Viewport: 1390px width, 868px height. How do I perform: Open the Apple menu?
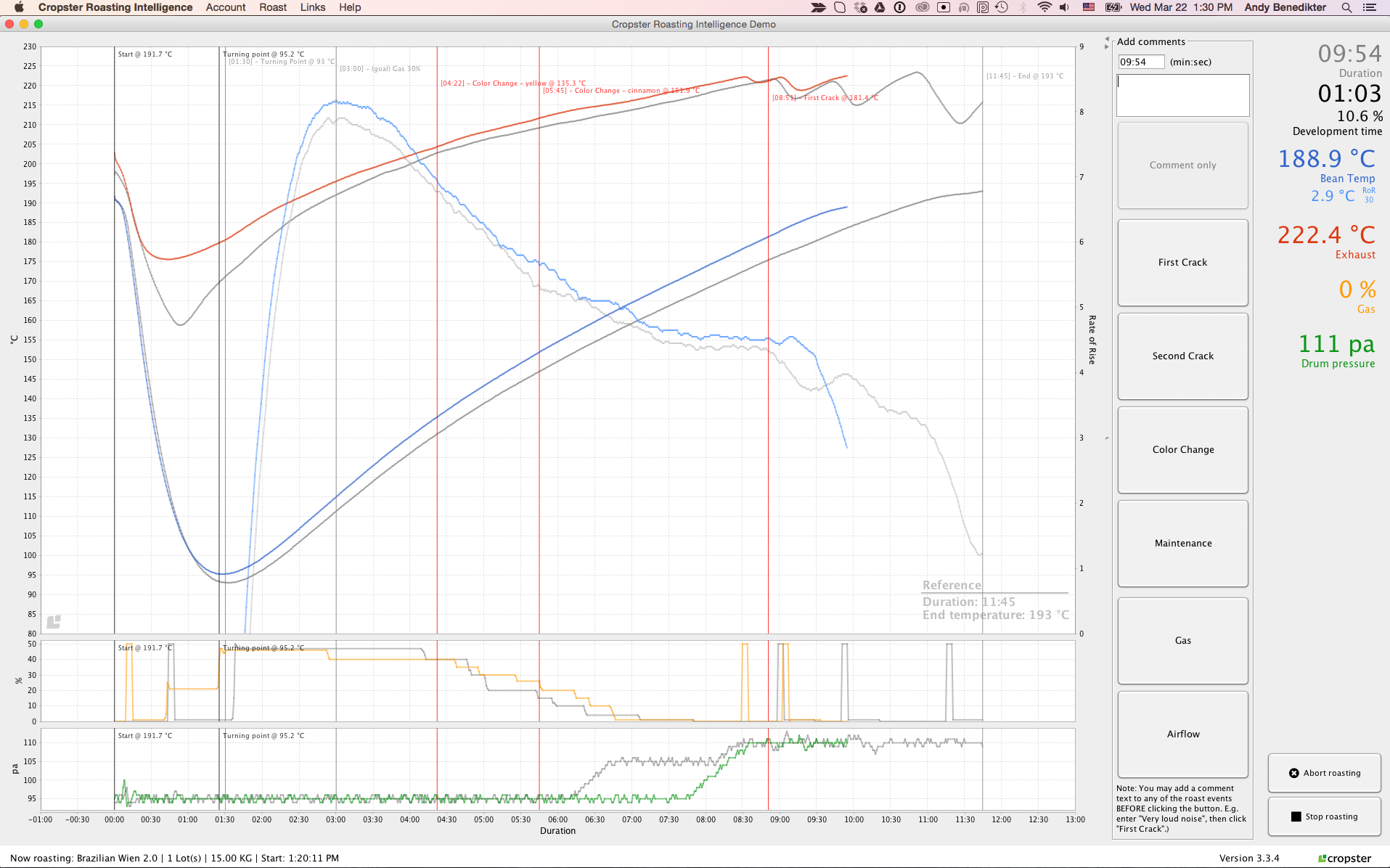click(x=19, y=7)
